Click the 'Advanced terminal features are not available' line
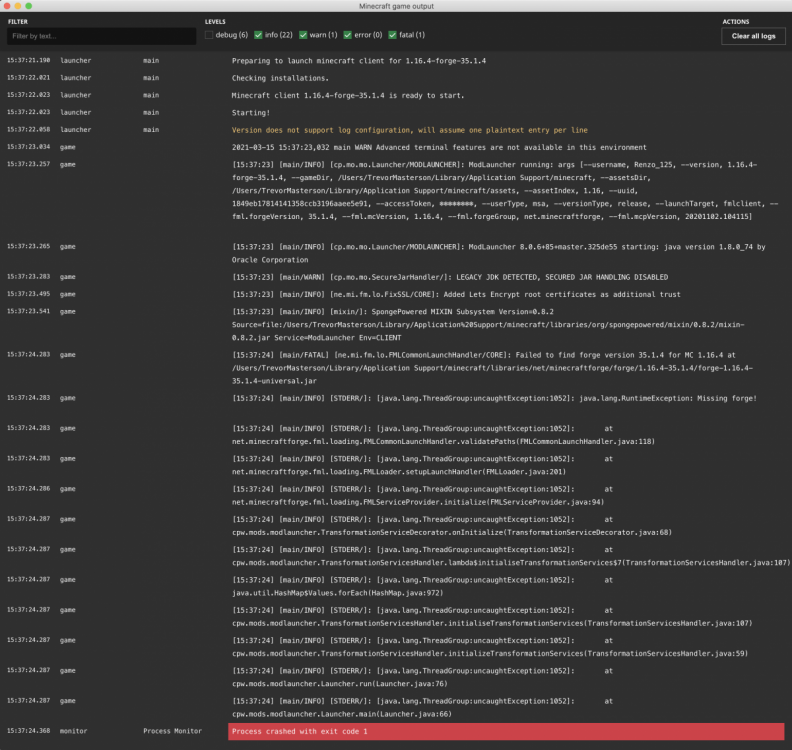This screenshot has width=792, height=750. (439, 147)
